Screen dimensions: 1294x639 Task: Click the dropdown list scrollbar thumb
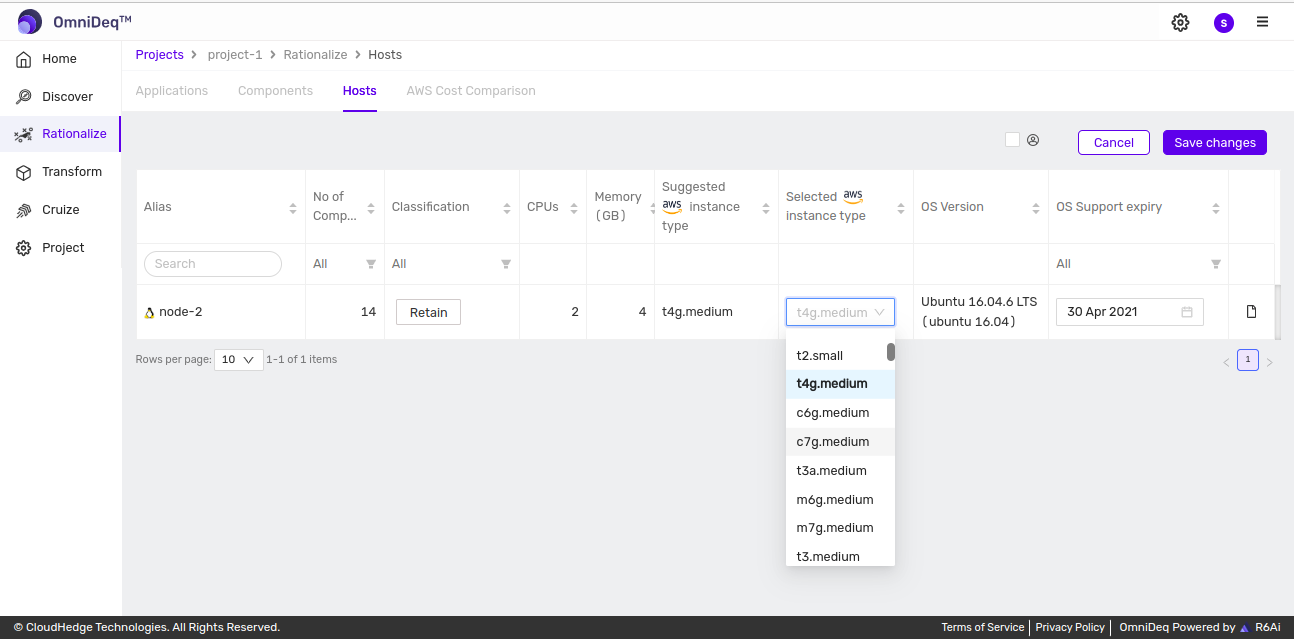(x=890, y=352)
